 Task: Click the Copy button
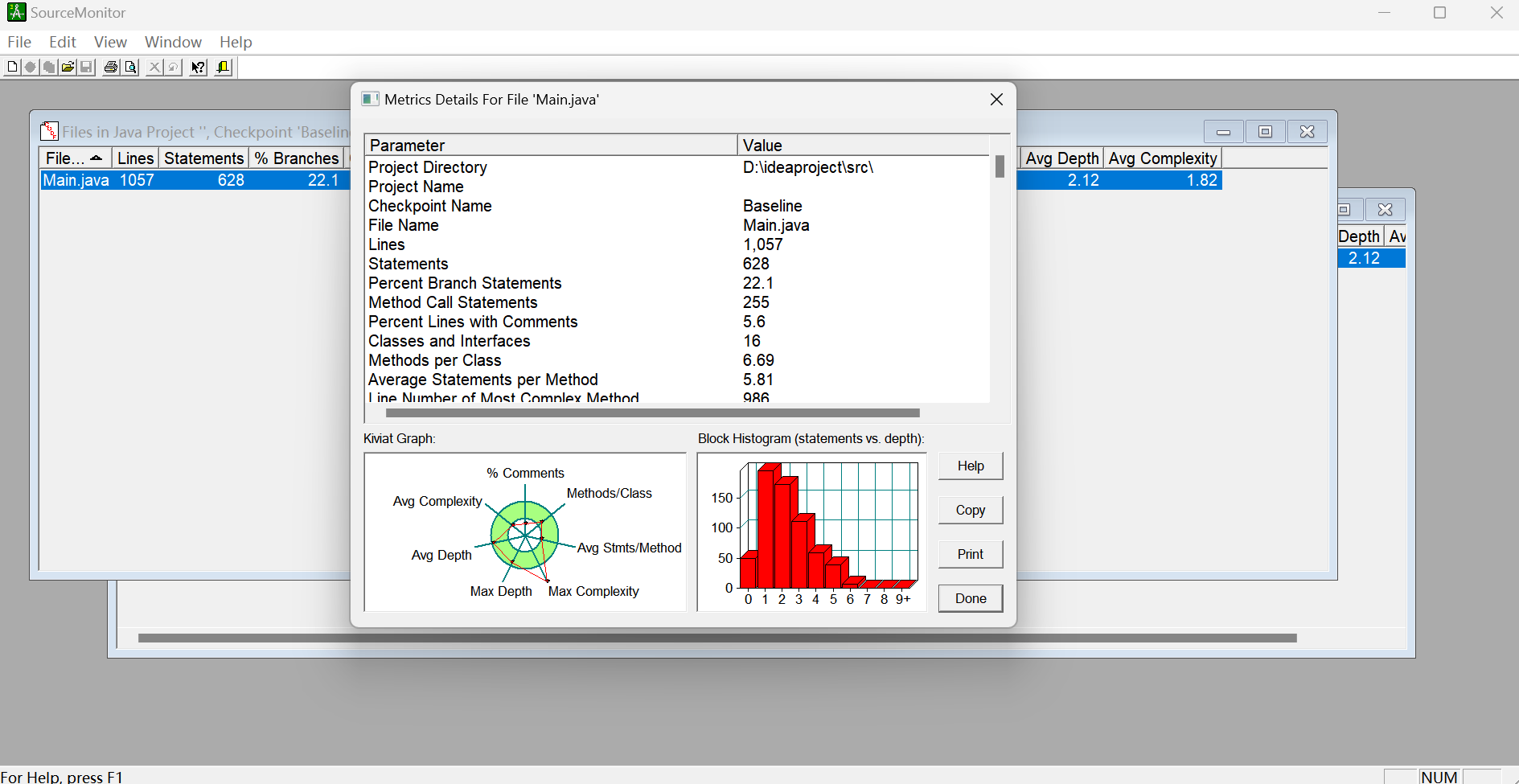tap(971, 511)
